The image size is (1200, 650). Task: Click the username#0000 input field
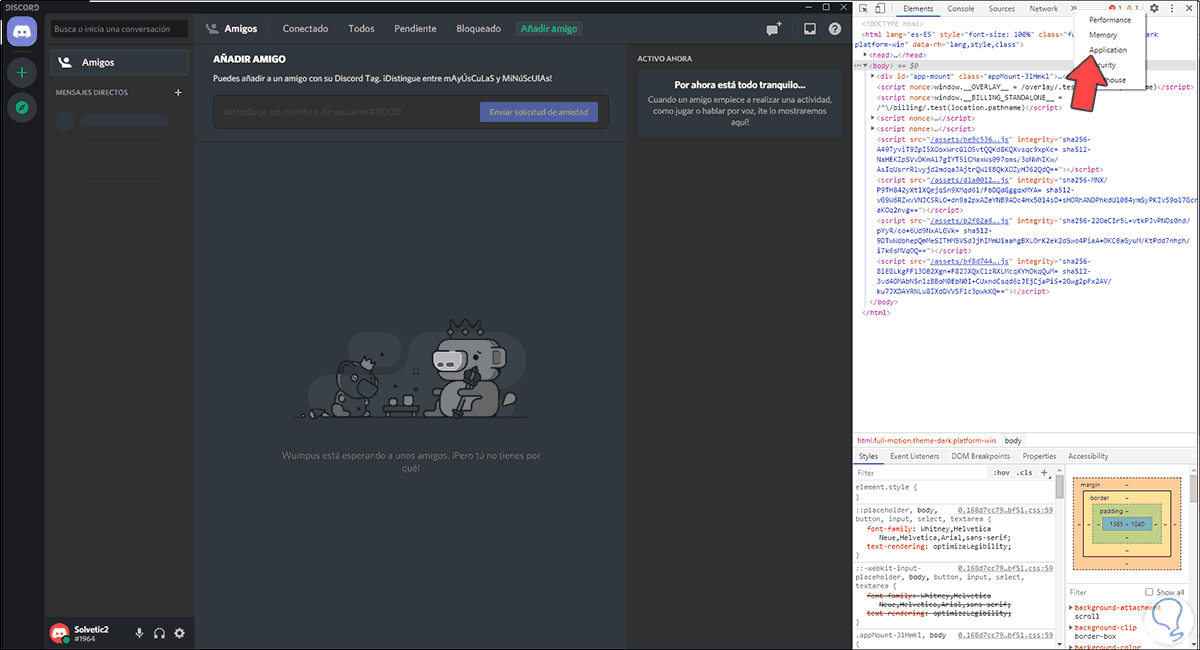click(346, 112)
